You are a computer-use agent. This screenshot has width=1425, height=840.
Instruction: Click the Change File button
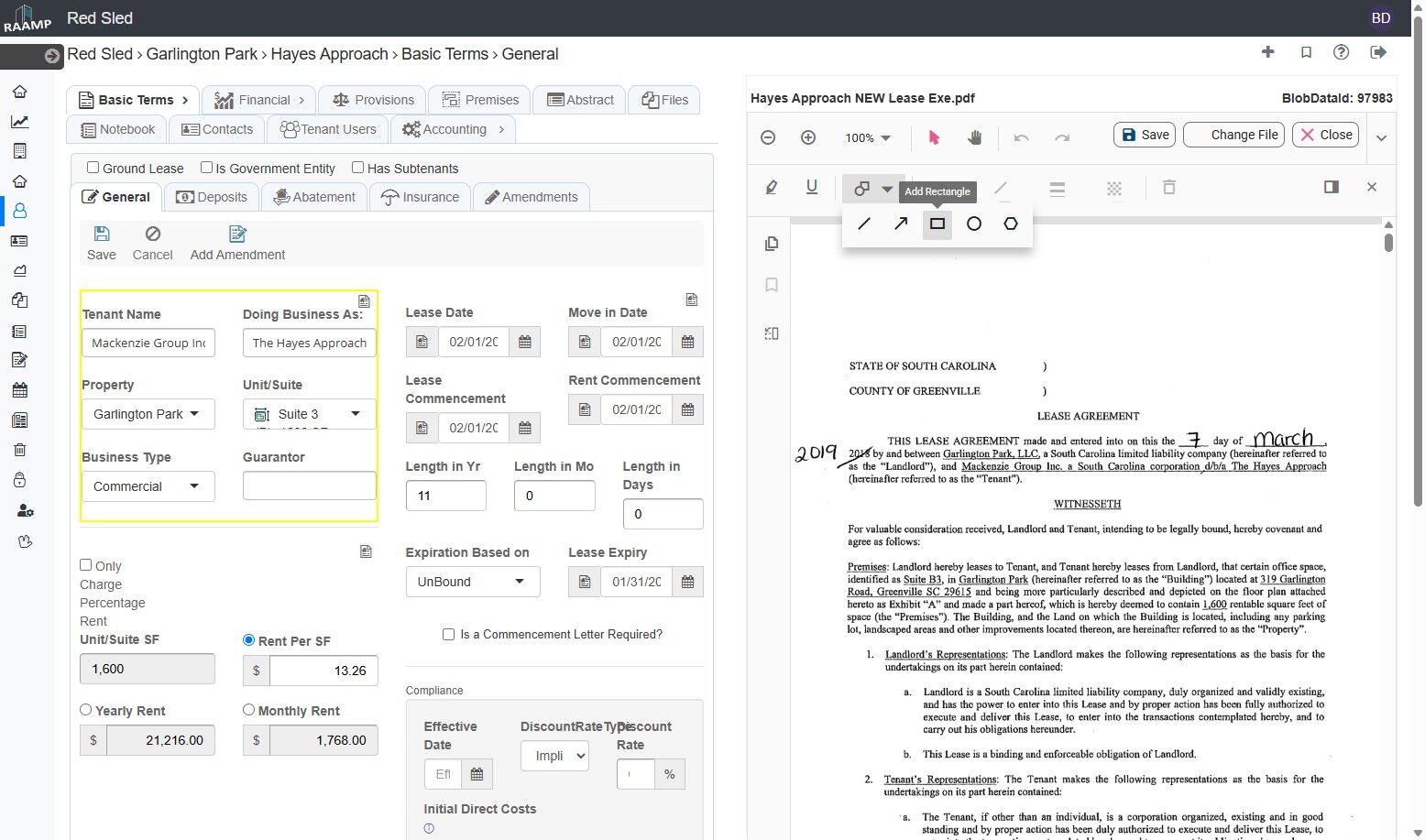pyautogui.click(x=1233, y=135)
